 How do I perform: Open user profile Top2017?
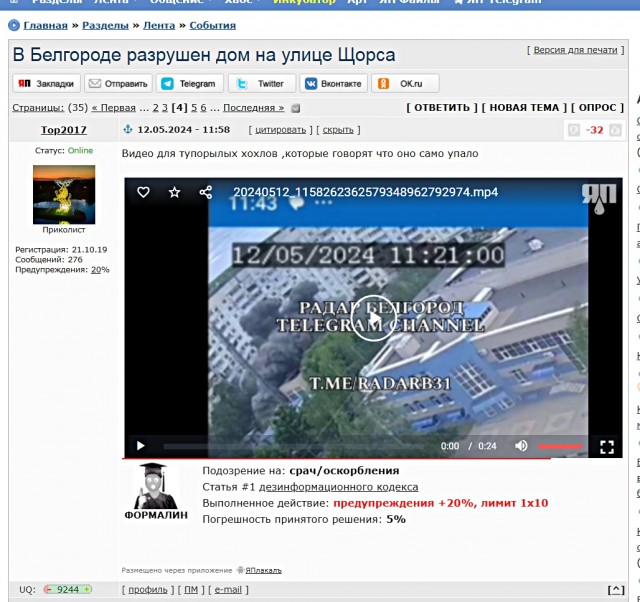(64, 130)
